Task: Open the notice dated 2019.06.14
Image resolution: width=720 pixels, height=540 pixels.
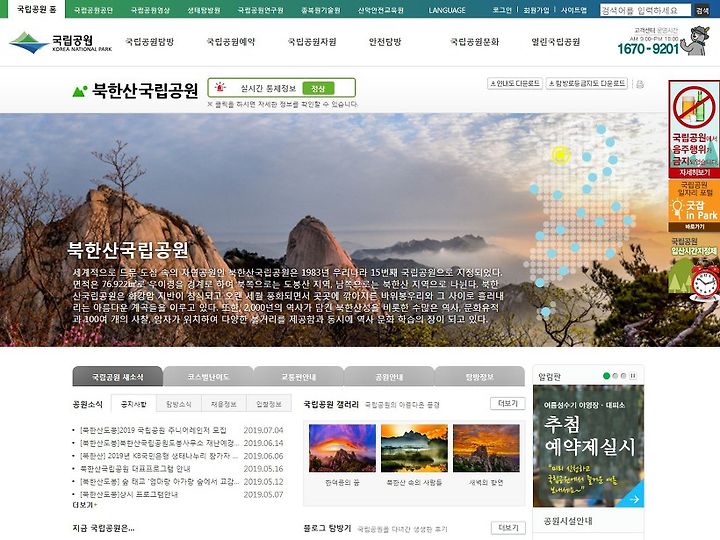Action: click(159, 443)
